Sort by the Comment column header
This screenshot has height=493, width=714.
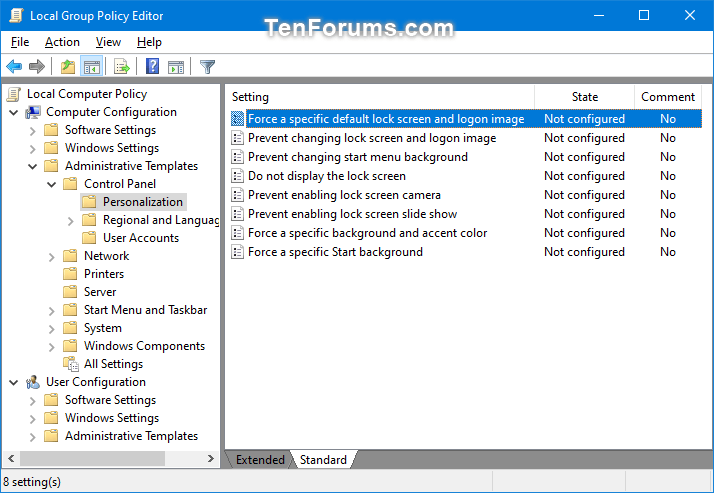(668, 97)
